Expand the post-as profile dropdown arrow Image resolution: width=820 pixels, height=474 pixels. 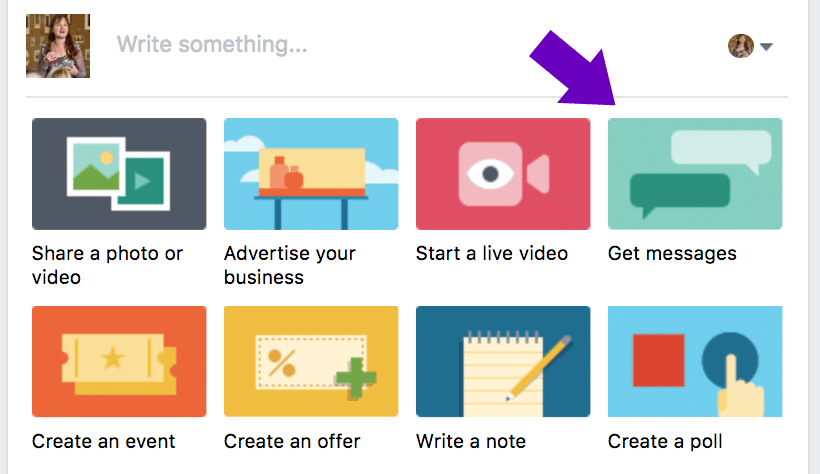[x=766, y=47]
